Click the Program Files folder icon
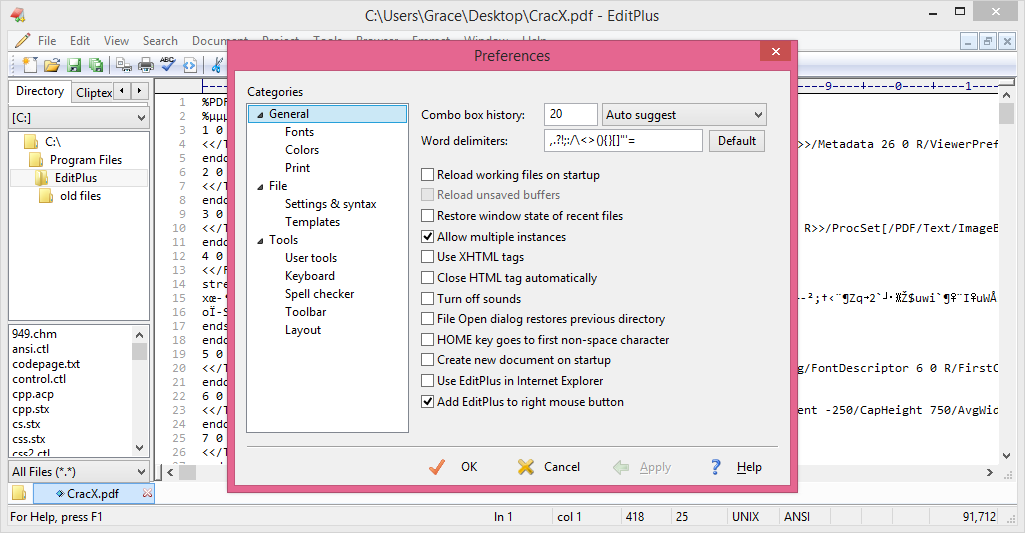 tap(37, 160)
